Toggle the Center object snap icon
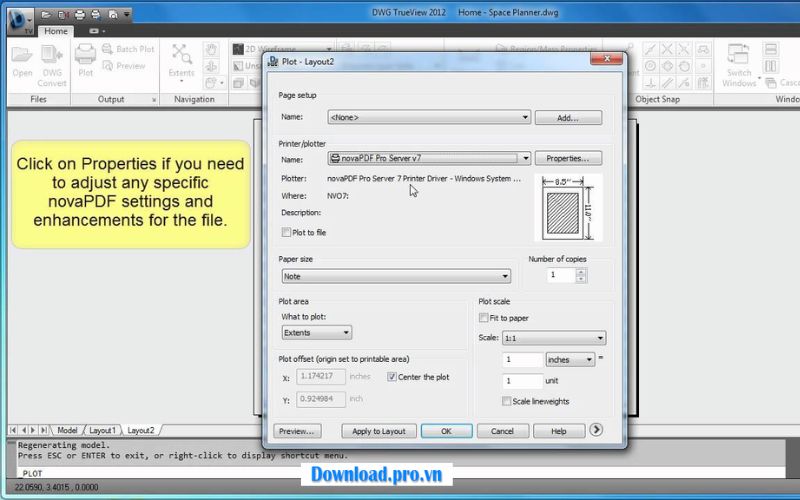 (x=650, y=66)
